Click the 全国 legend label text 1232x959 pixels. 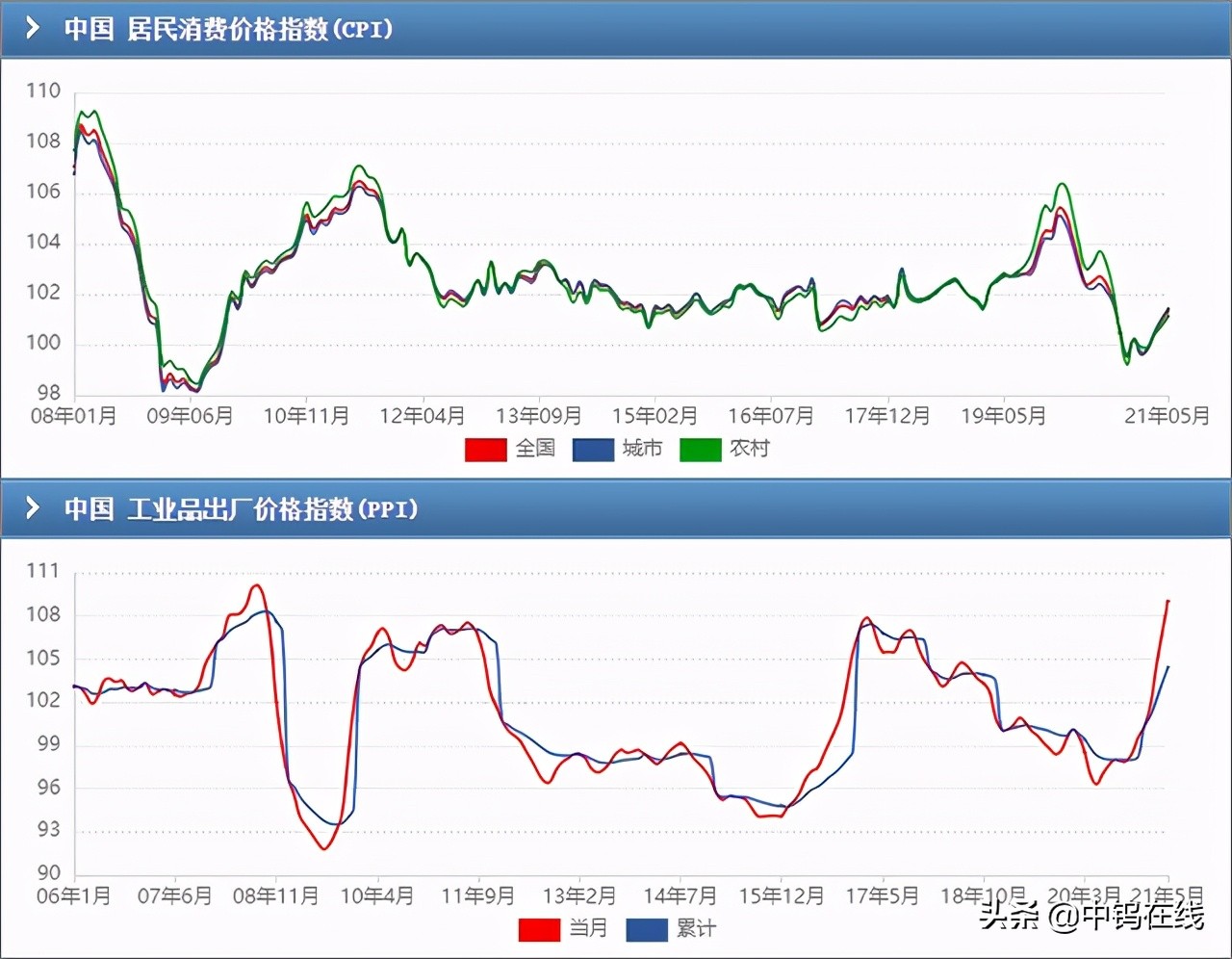(535, 449)
